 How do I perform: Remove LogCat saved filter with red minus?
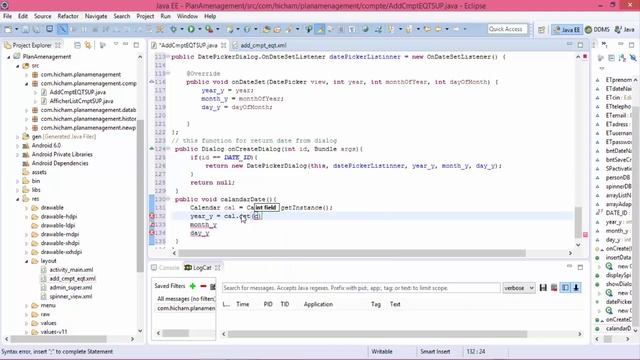pos(203,286)
